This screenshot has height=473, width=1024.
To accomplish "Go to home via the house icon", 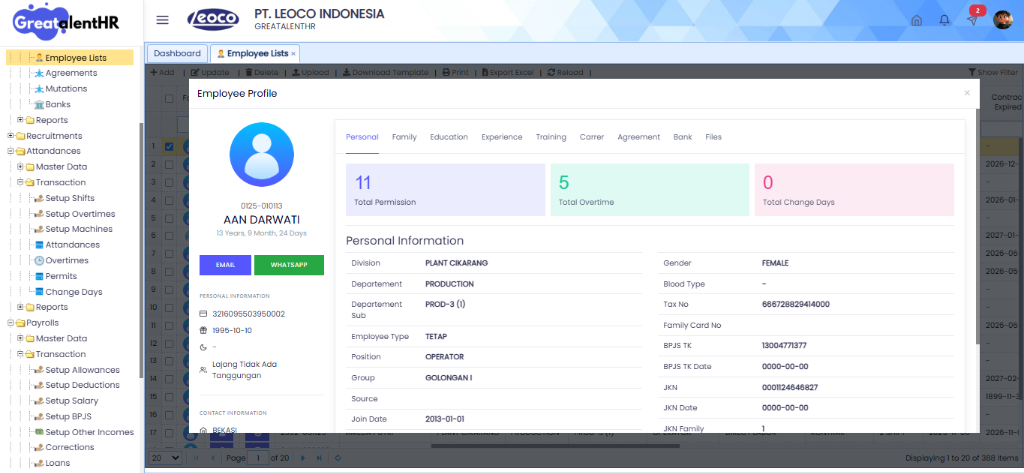I will point(916,20).
